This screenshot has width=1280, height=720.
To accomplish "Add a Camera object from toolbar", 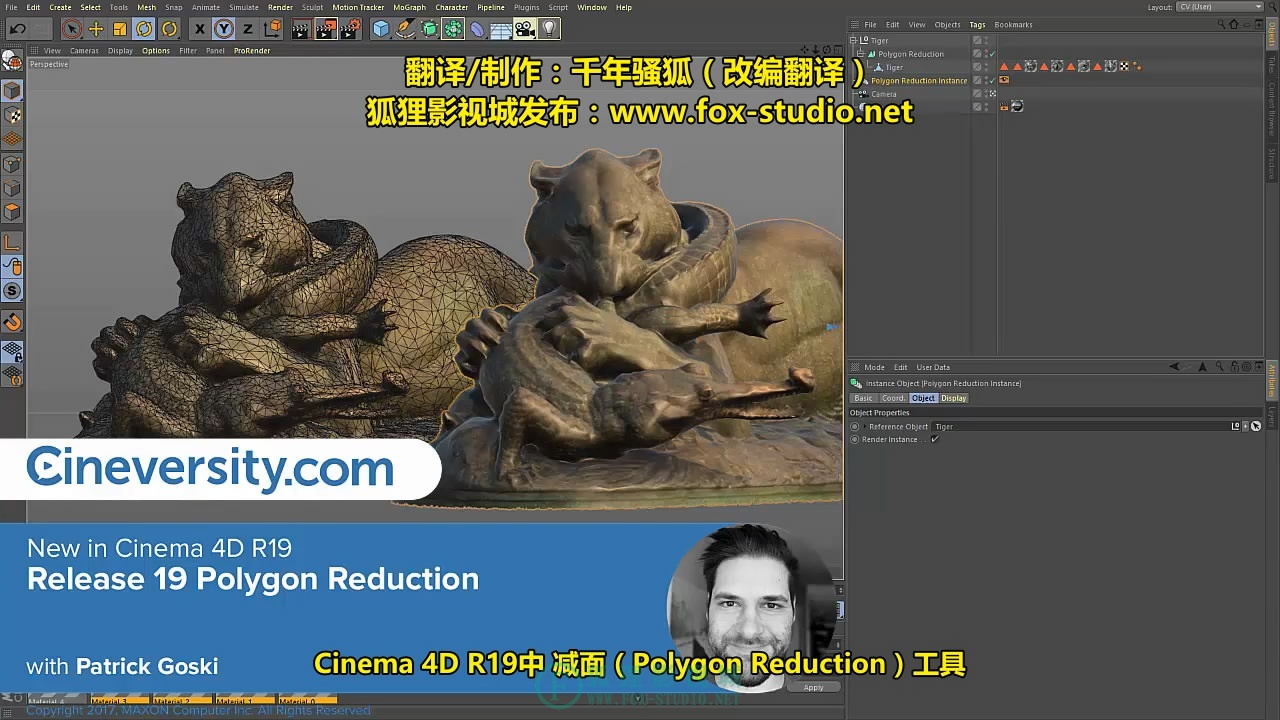I will [x=525, y=29].
